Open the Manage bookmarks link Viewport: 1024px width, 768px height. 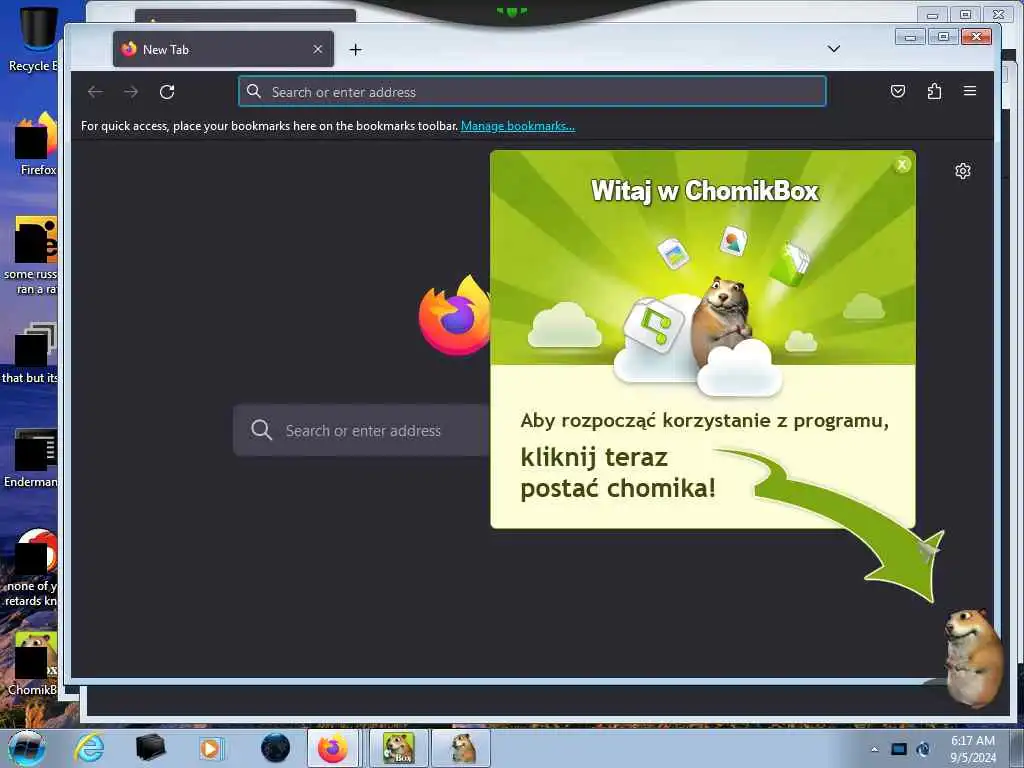(x=518, y=126)
